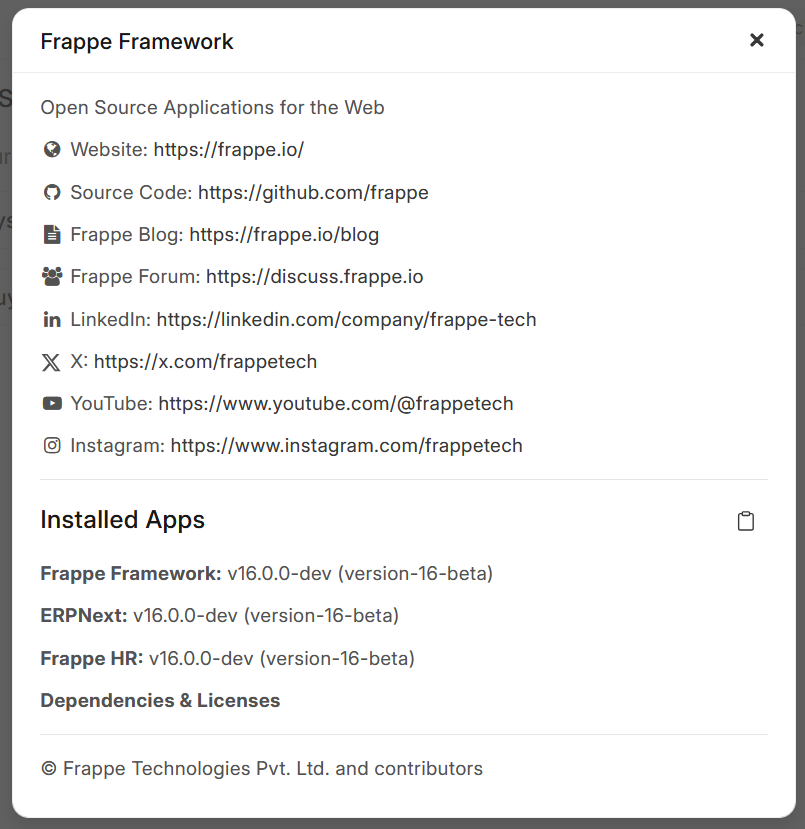Click the LinkedIn logo icon
Screen dimensions: 805x829
click(x=52, y=320)
